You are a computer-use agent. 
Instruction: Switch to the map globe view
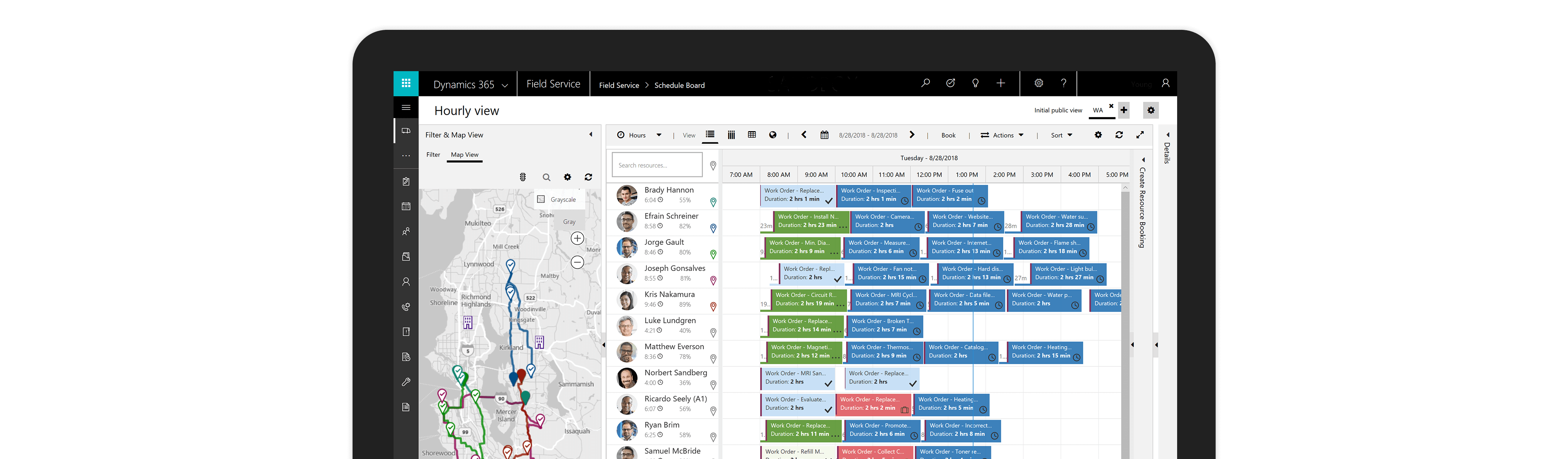pos(773,135)
